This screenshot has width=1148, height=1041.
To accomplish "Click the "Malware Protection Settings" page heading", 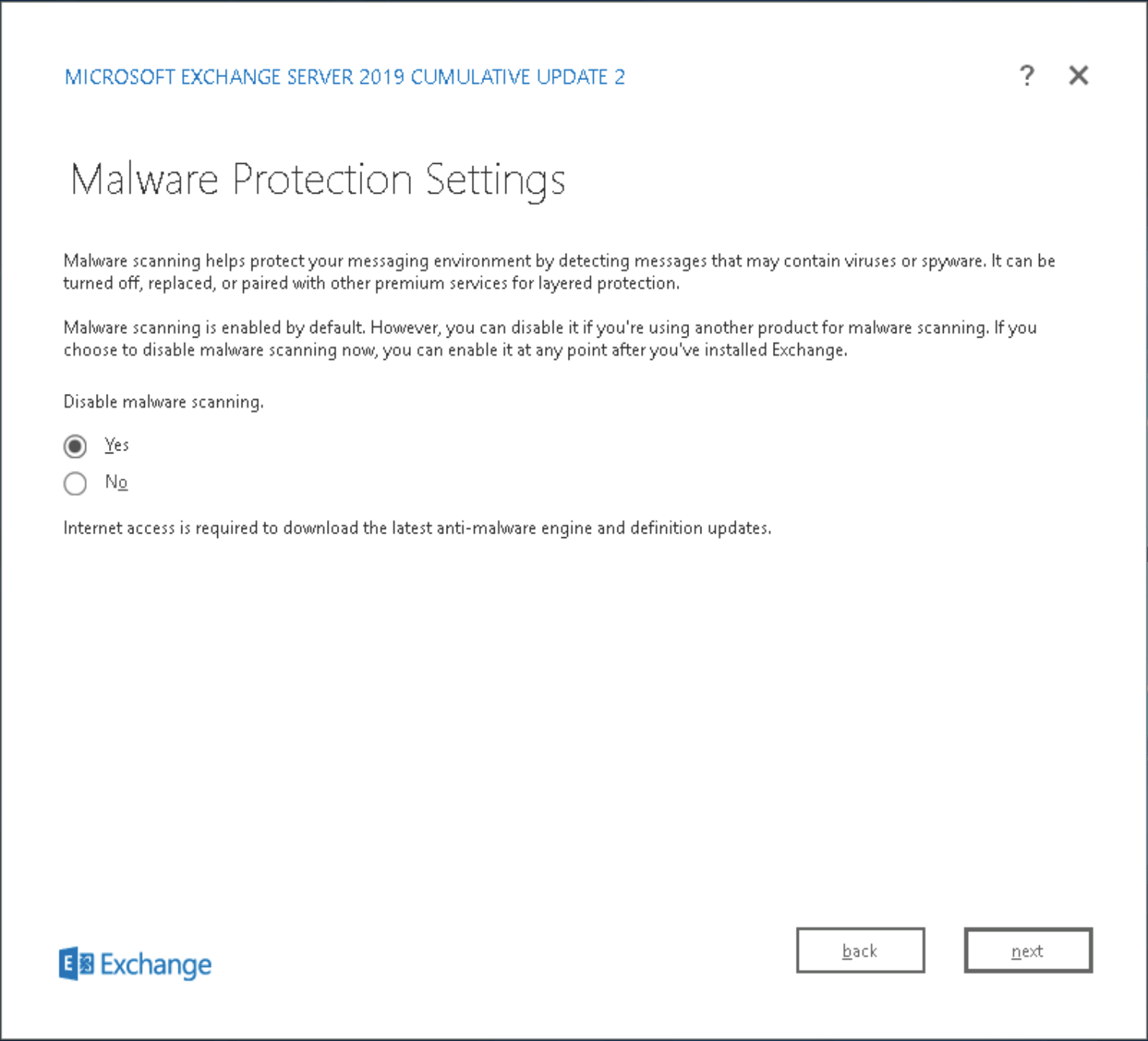I will coord(317,178).
